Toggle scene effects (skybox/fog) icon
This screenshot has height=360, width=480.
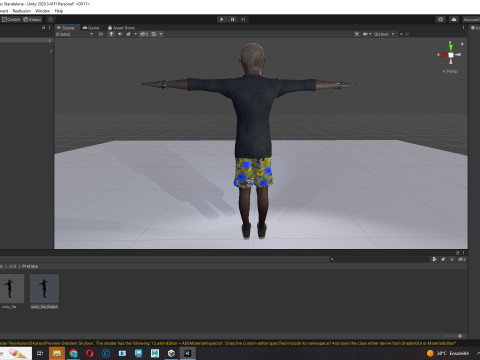click(128, 34)
